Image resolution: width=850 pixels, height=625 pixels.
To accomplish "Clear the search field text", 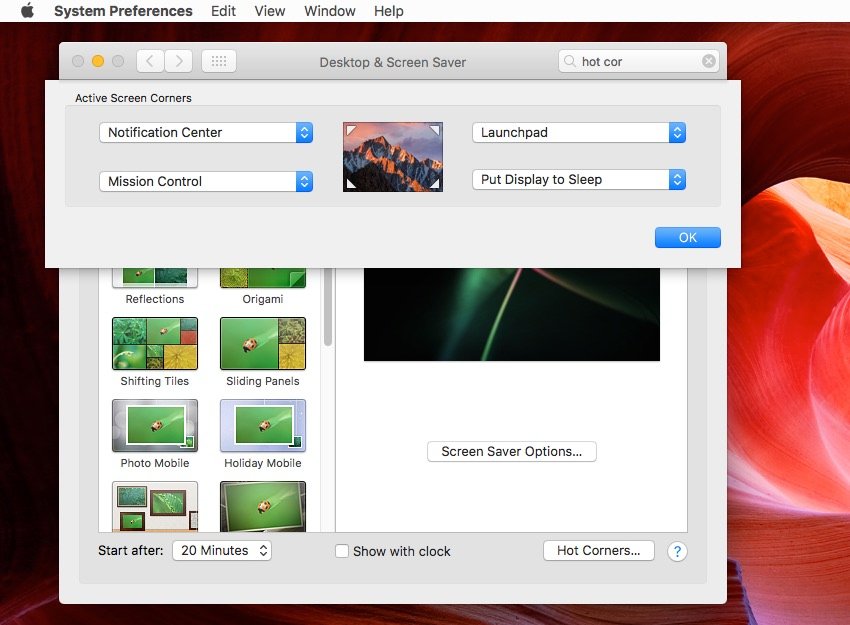I will click(x=708, y=61).
